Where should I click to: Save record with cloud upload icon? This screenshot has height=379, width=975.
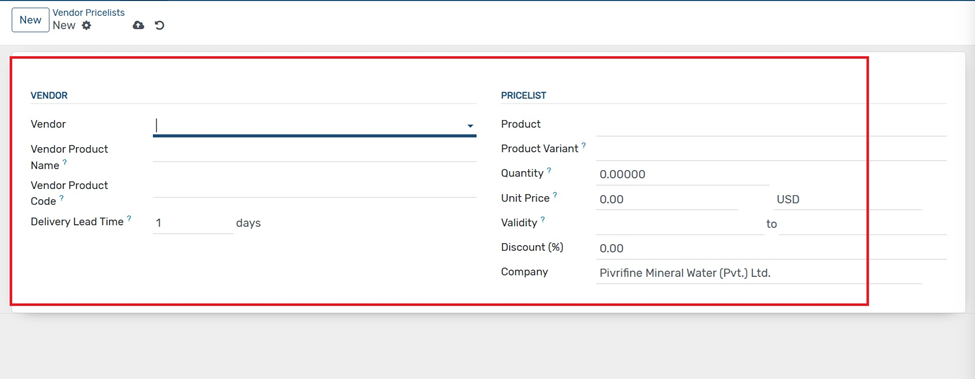[x=139, y=25]
